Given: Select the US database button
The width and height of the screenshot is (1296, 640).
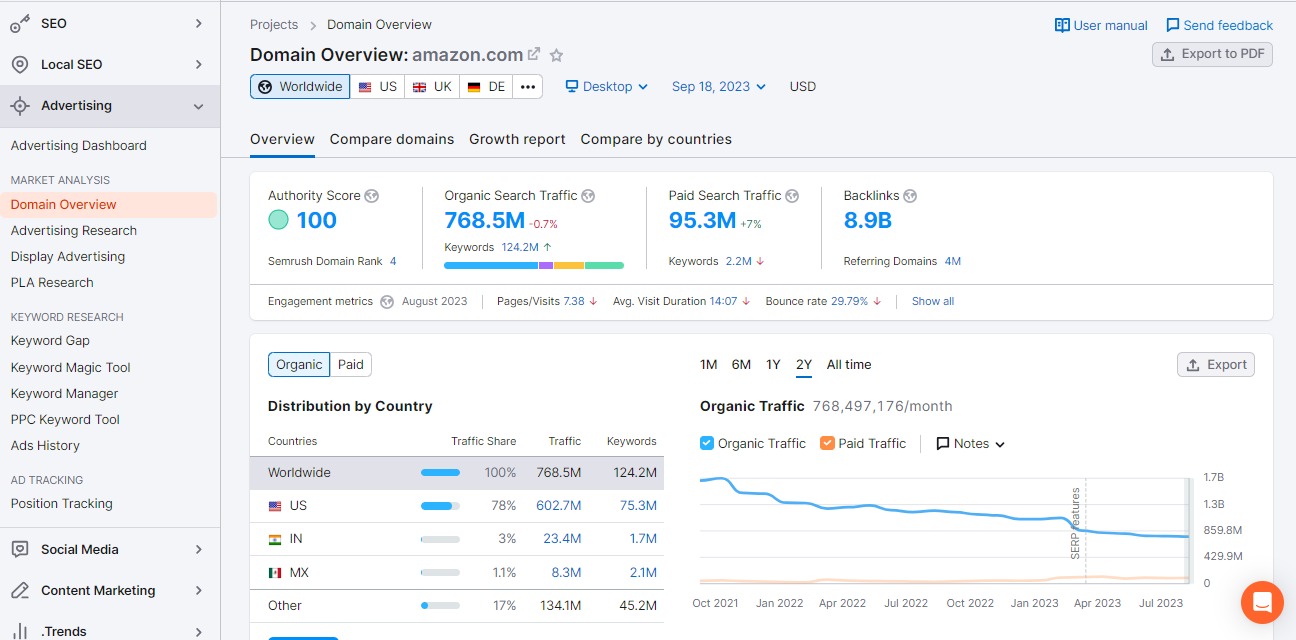Looking at the screenshot, I should tap(378, 87).
